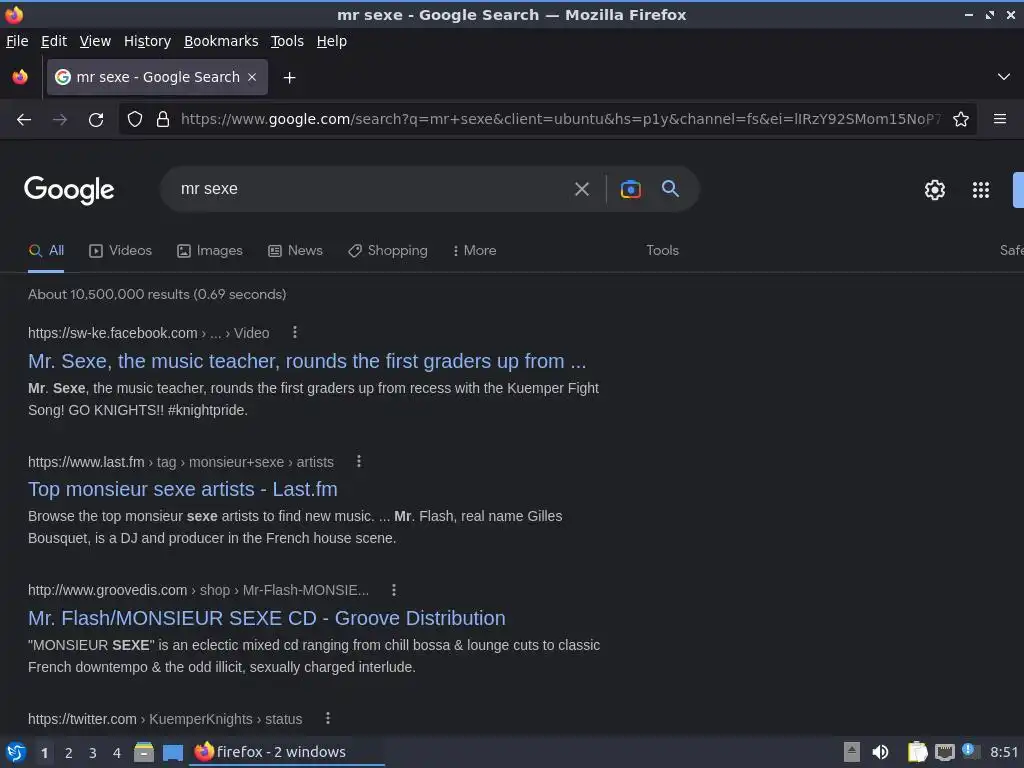Open 'Top monsieur sexe artists - Last.fm' link
Viewport: 1024px width, 768px height.
click(183, 489)
